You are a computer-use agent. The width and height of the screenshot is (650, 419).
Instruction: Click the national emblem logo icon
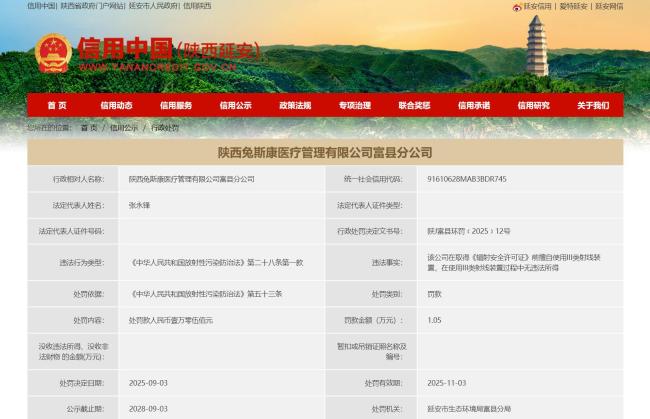tap(53, 53)
